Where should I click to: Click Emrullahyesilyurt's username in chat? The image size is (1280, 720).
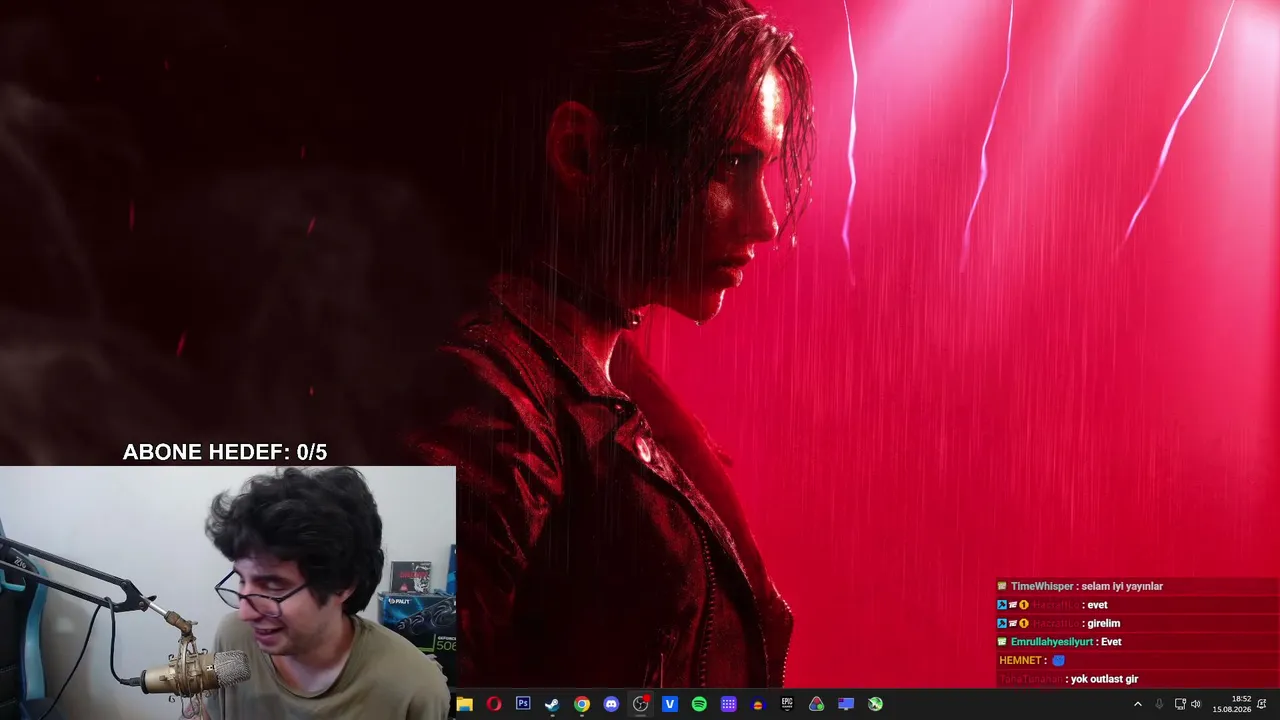(1052, 642)
